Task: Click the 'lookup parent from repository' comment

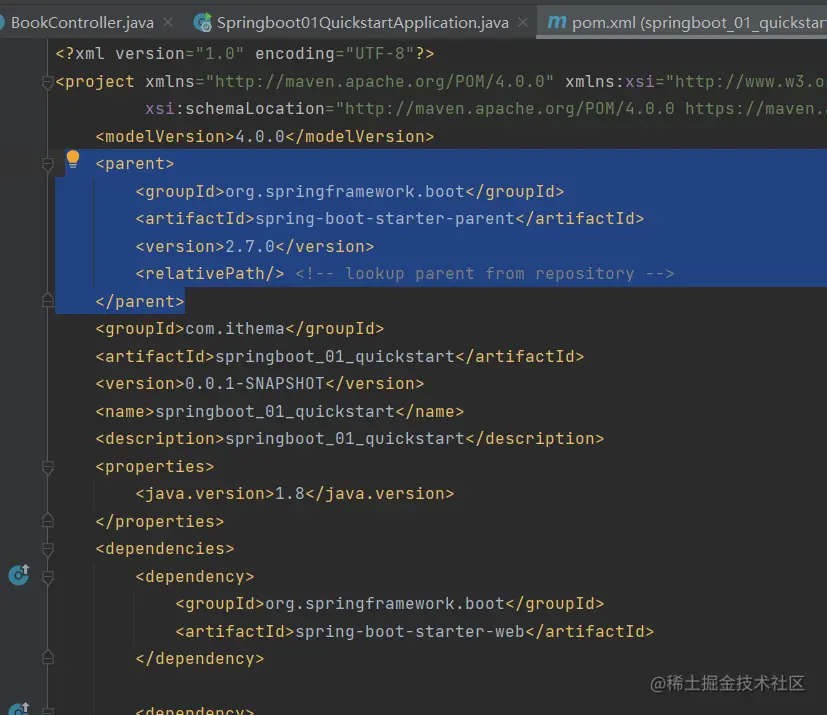Action: [485, 274]
